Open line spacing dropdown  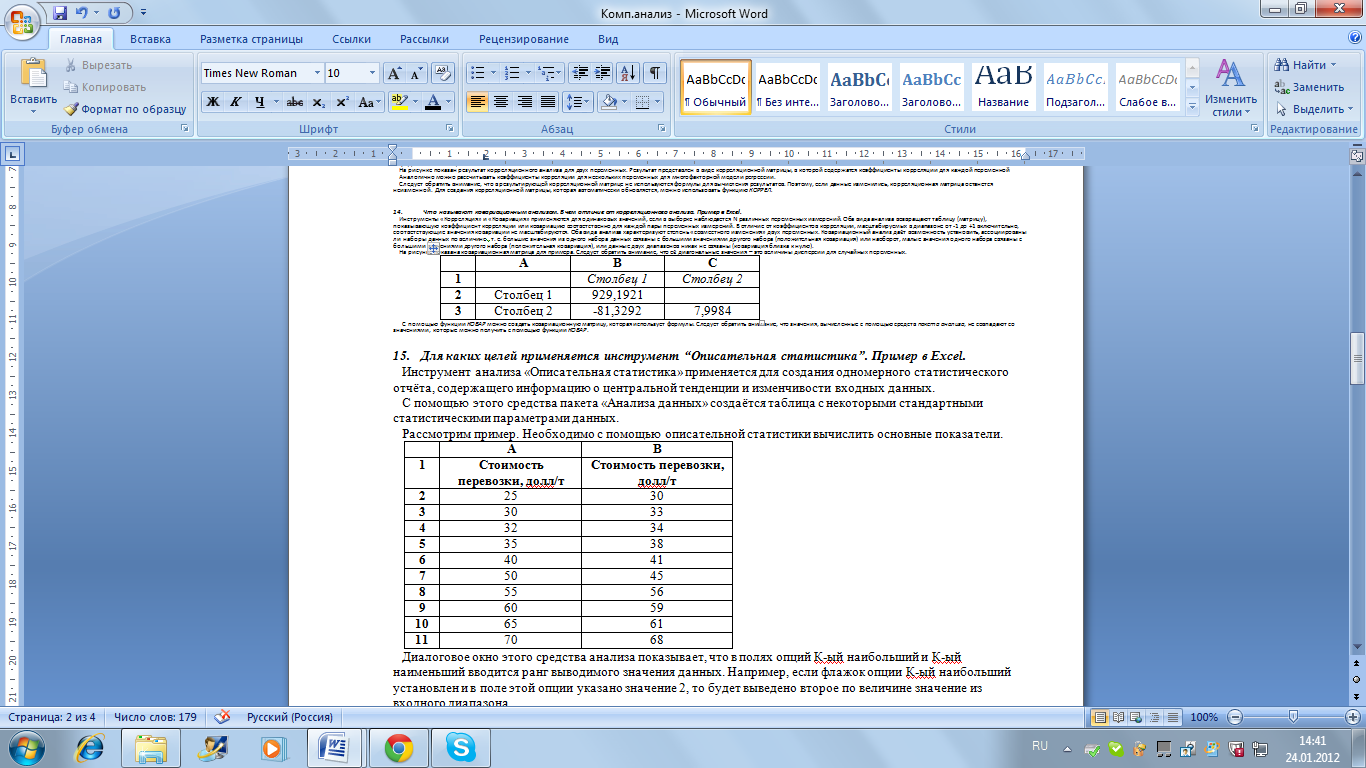point(578,102)
